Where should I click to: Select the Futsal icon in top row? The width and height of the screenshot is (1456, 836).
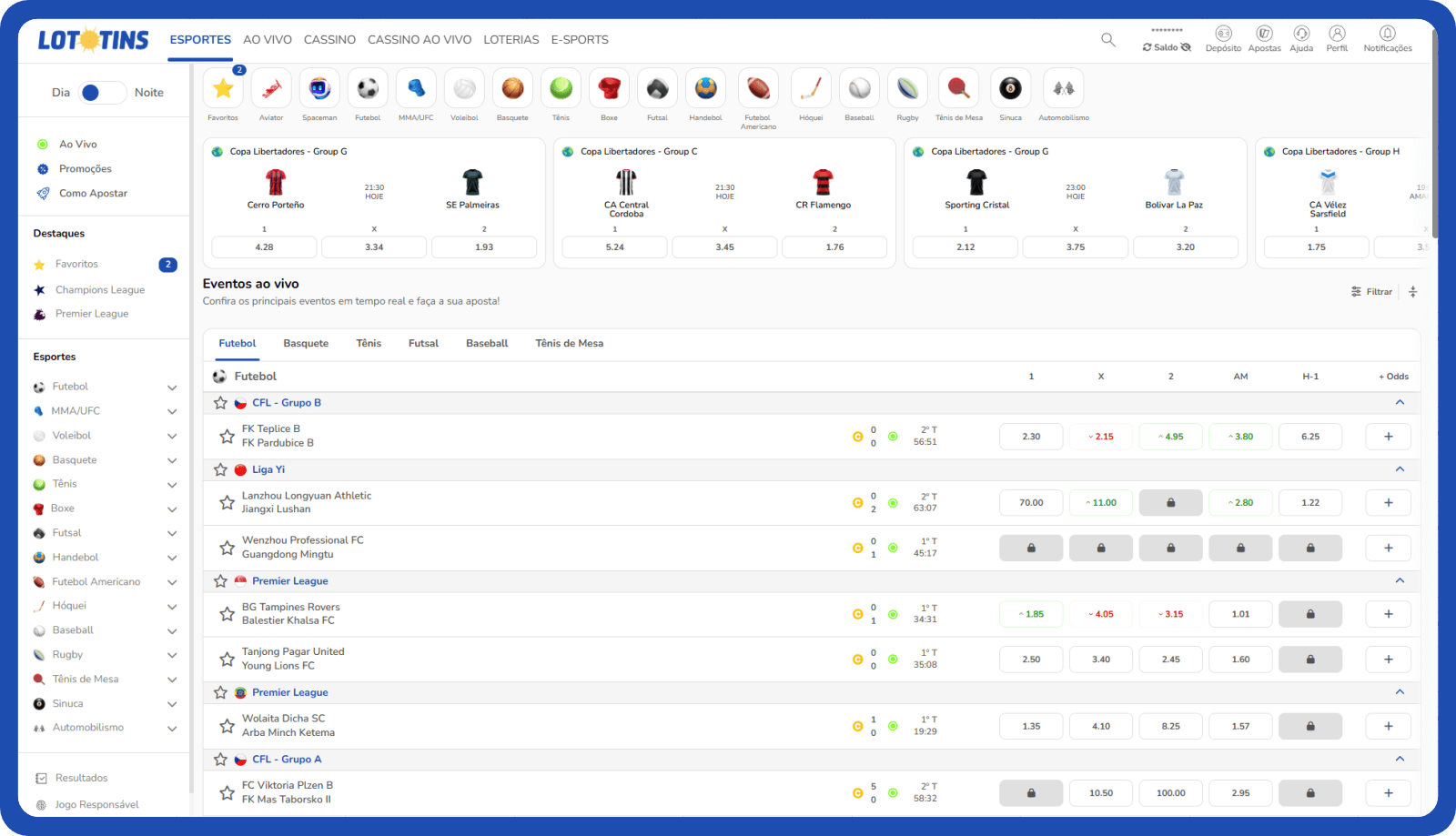657,88
